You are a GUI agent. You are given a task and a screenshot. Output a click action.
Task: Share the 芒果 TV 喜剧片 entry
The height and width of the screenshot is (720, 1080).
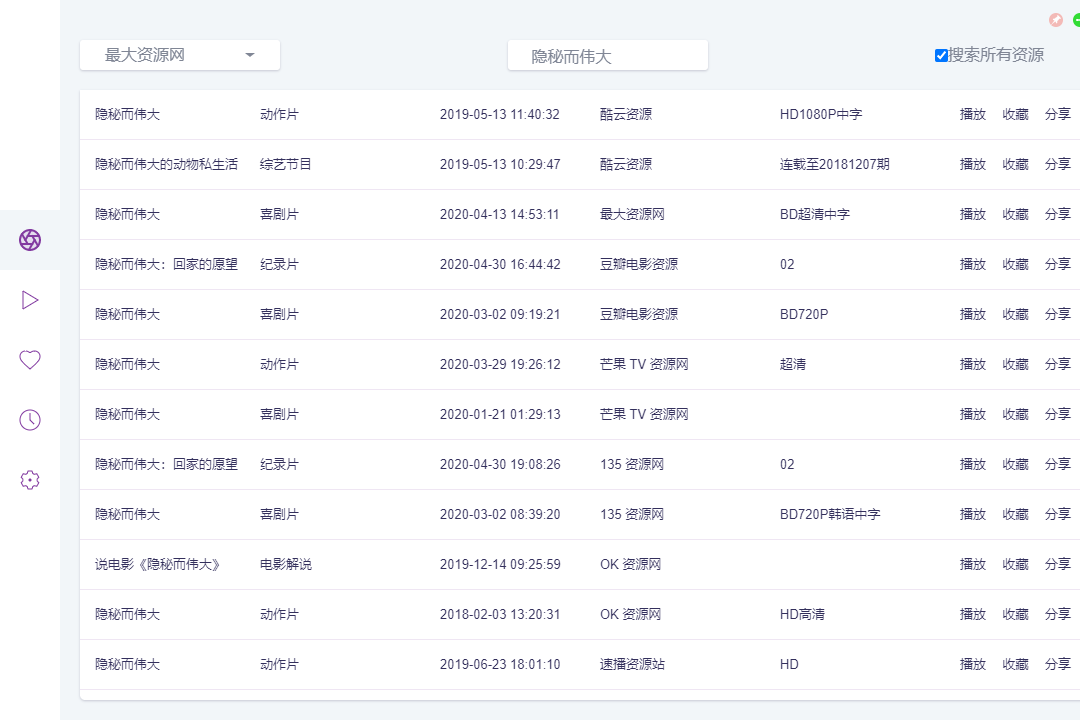pos(1057,414)
